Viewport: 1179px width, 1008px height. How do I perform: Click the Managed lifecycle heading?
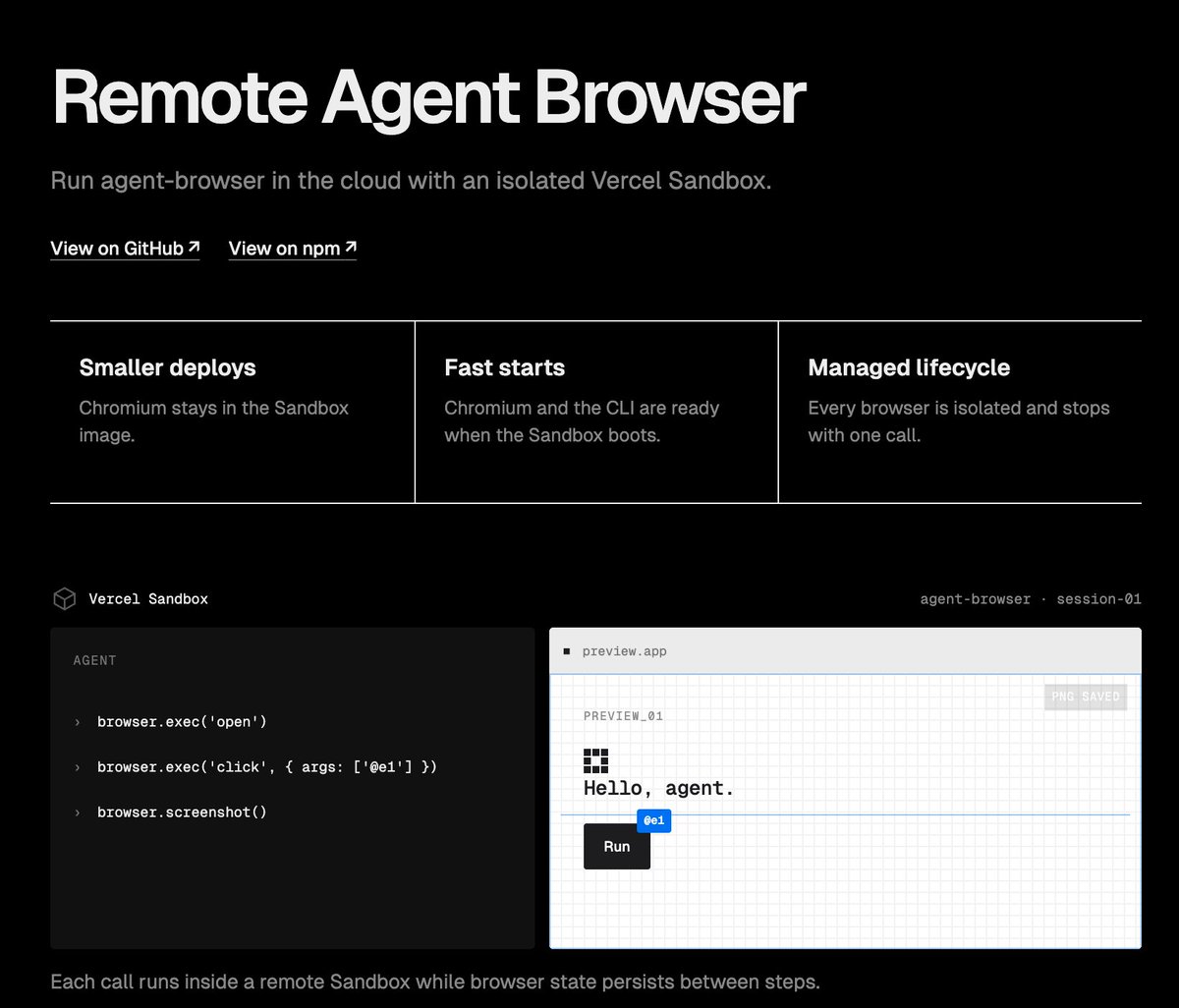click(909, 367)
